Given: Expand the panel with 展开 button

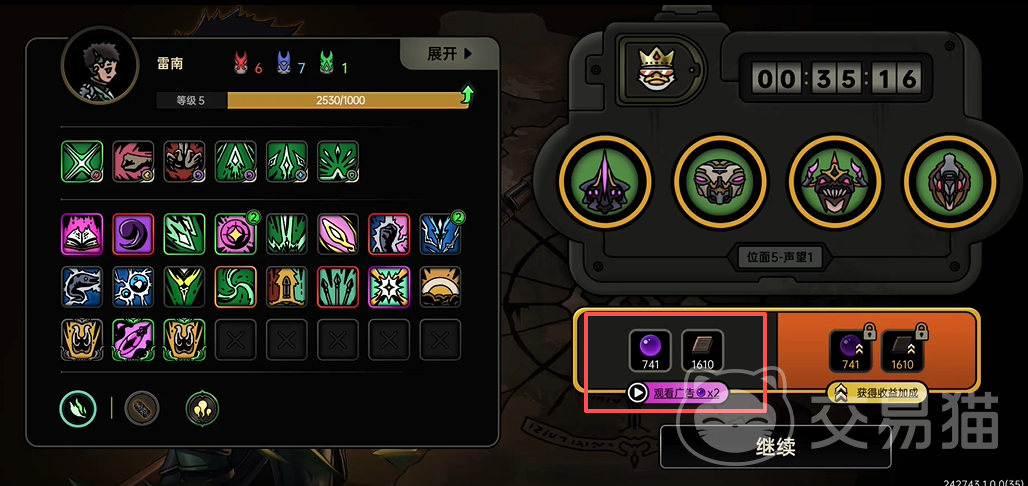Looking at the screenshot, I should coord(450,54).
